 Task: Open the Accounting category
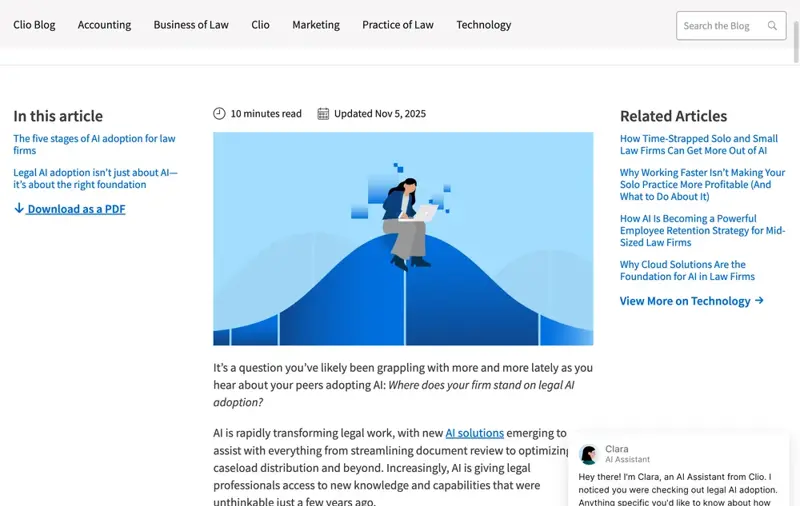coord(104,24)
